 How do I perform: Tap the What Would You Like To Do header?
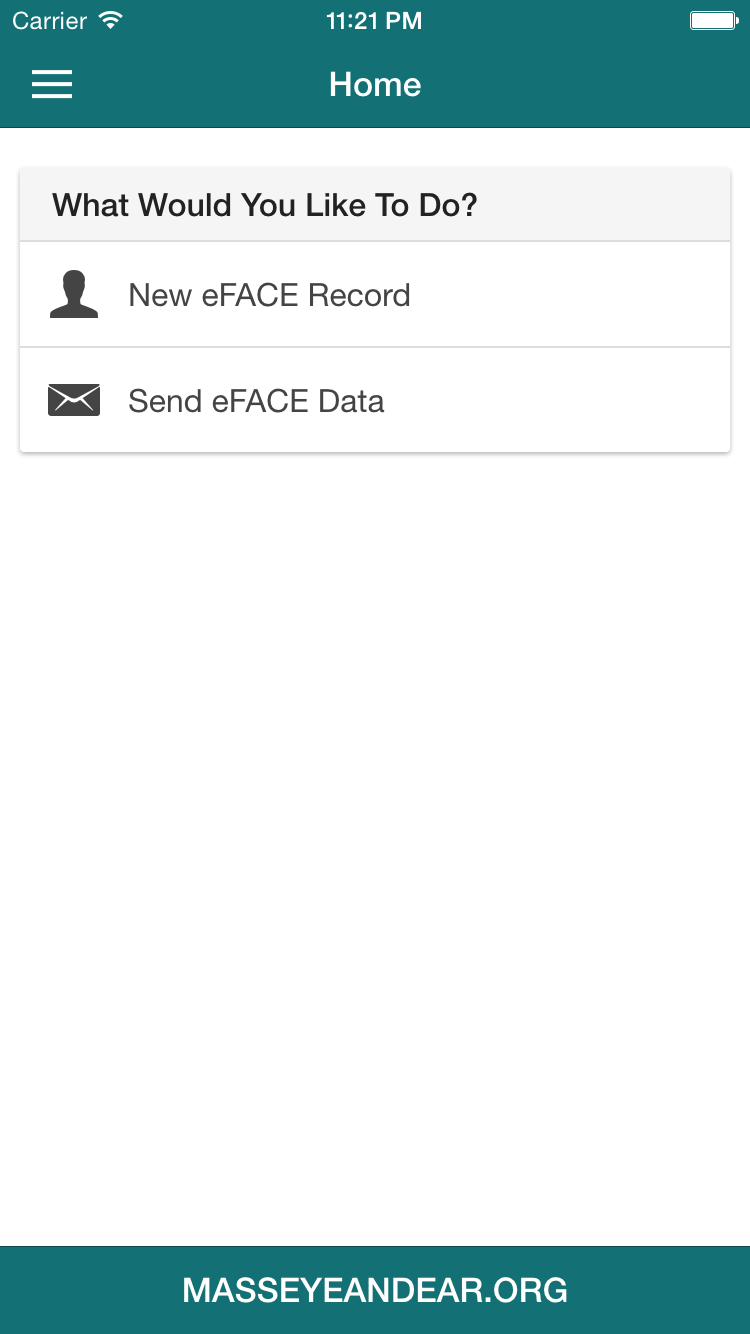point(265,204)
